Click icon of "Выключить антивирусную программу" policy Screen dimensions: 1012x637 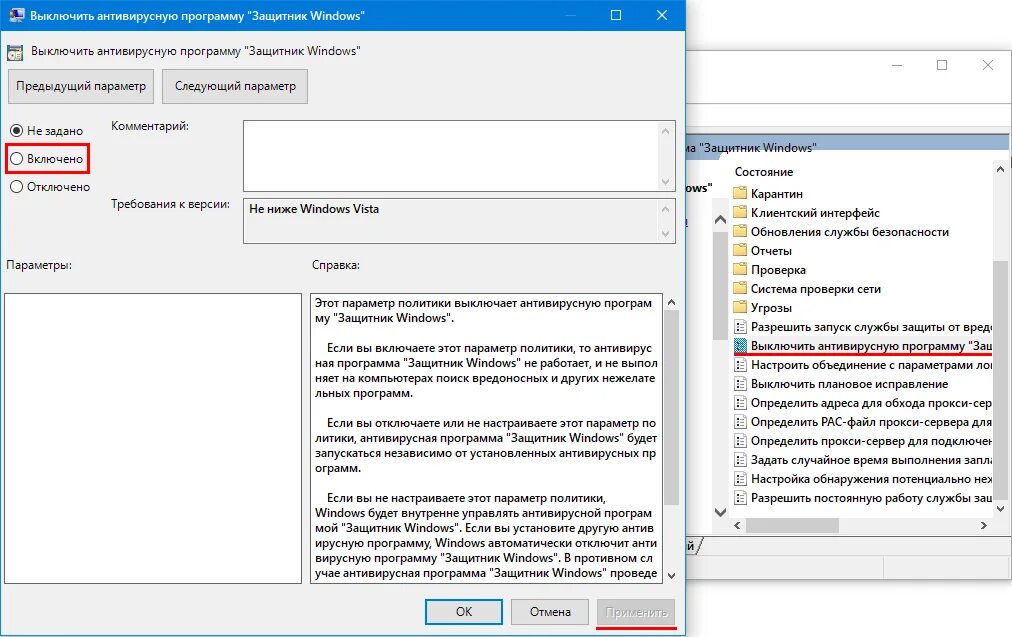tap(740, 345)
